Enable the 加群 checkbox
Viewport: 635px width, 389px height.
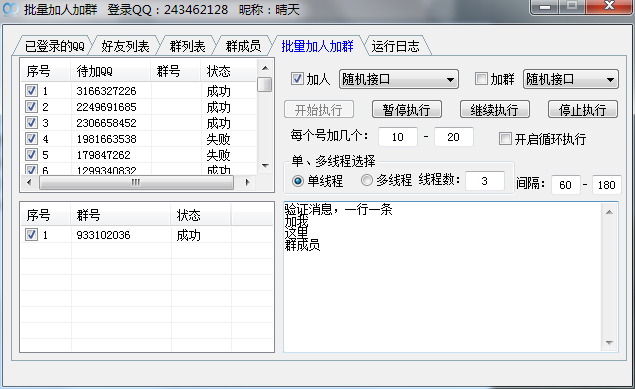[x=481, y=78]
